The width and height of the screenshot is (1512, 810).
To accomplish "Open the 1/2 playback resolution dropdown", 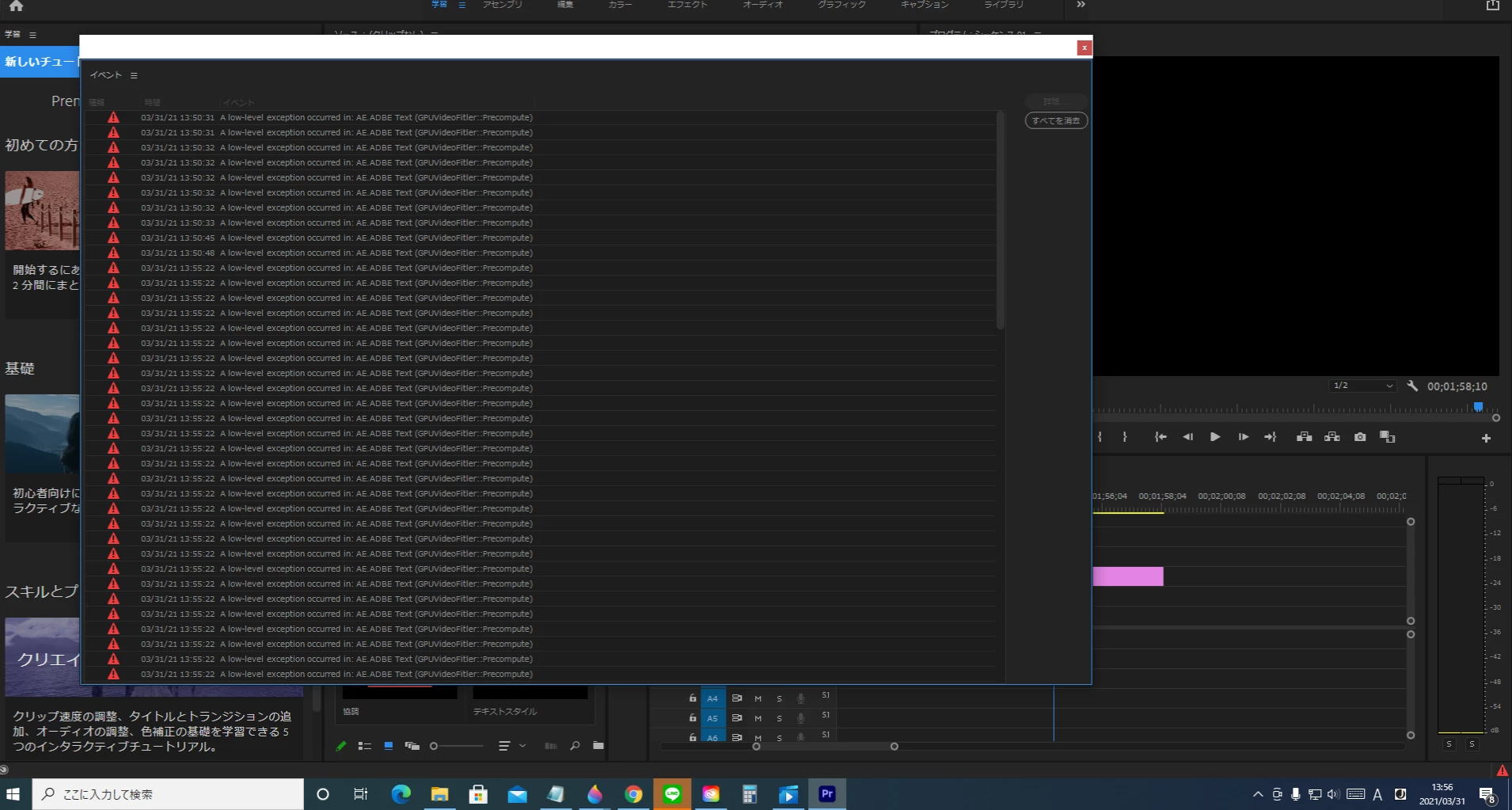I will pyautogui.click(x=1362, y=386).
